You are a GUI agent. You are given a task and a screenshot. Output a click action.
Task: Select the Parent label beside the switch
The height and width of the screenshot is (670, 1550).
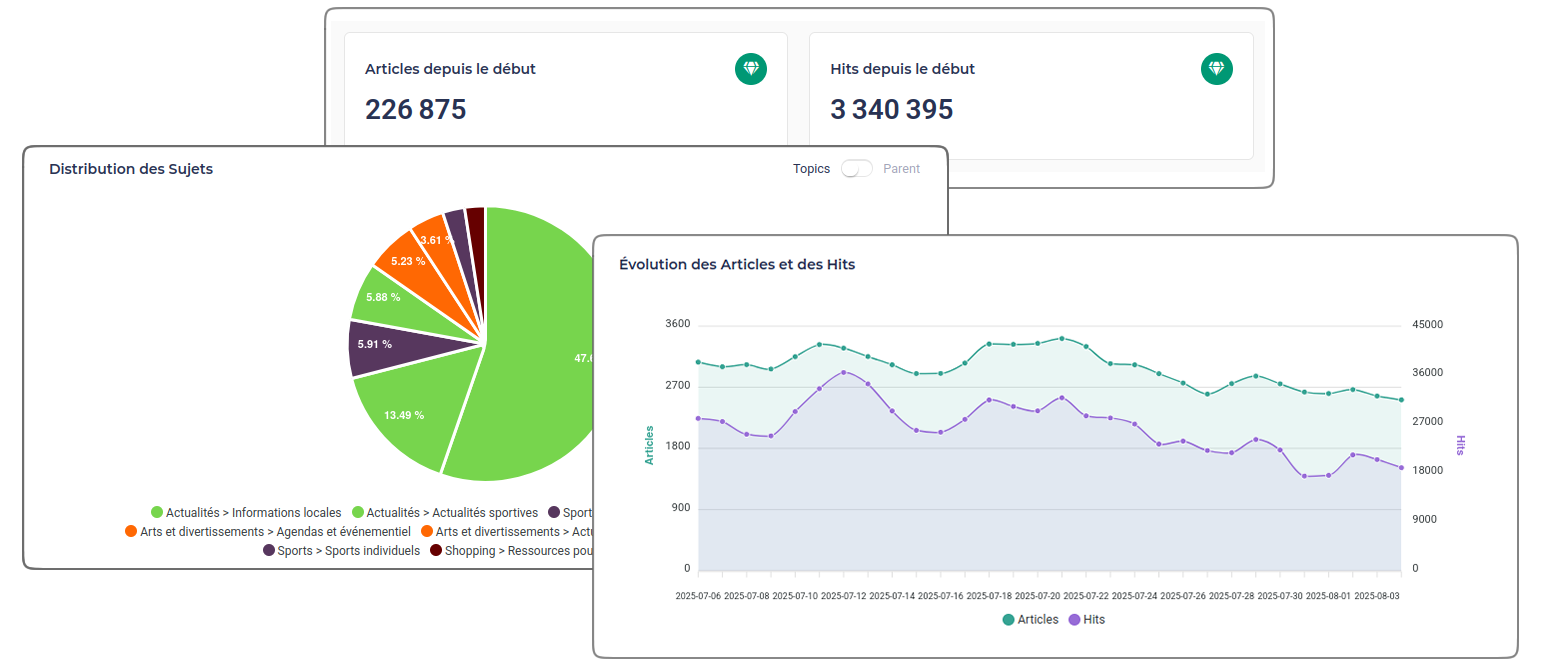(x=901, y=169)
